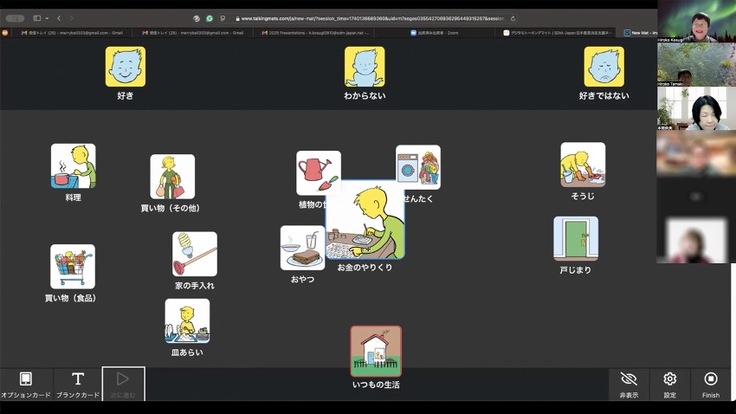Viewport: 736px width, 414px height.
Task: Click the 好き (like) face card
Action: pos(125,67)
